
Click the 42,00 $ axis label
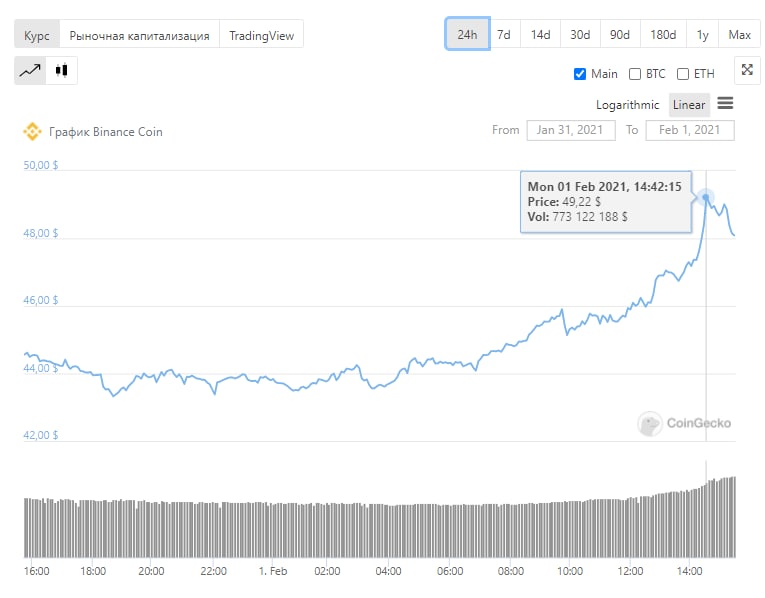[x=41, y=435]
